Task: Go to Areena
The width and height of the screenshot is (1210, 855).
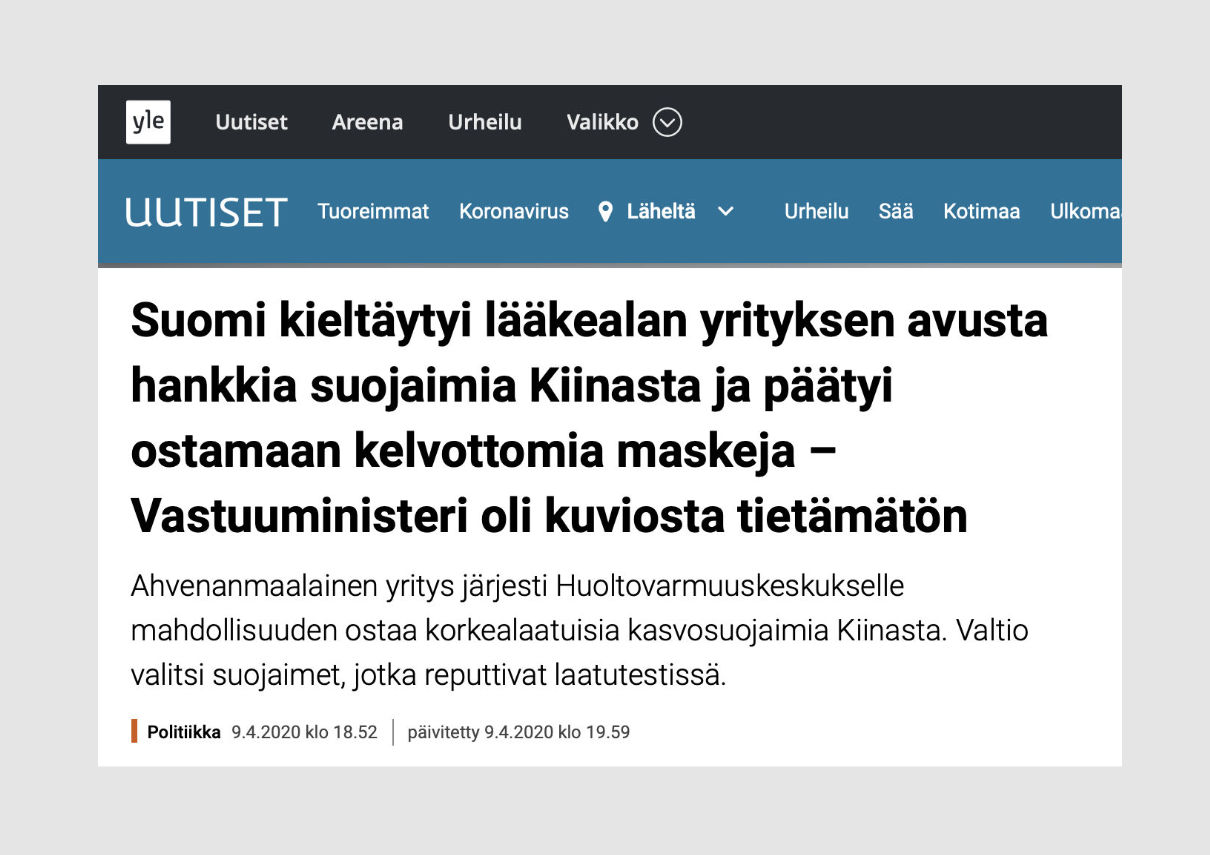Action: (x=367, y=122)
